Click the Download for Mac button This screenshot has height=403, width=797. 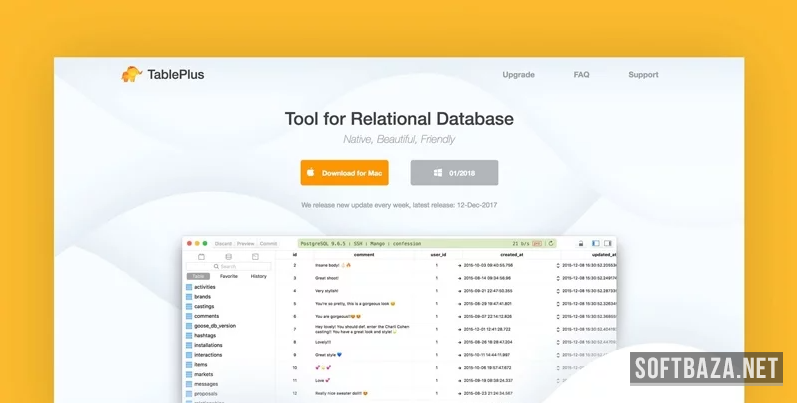click(x=344, y=173)
